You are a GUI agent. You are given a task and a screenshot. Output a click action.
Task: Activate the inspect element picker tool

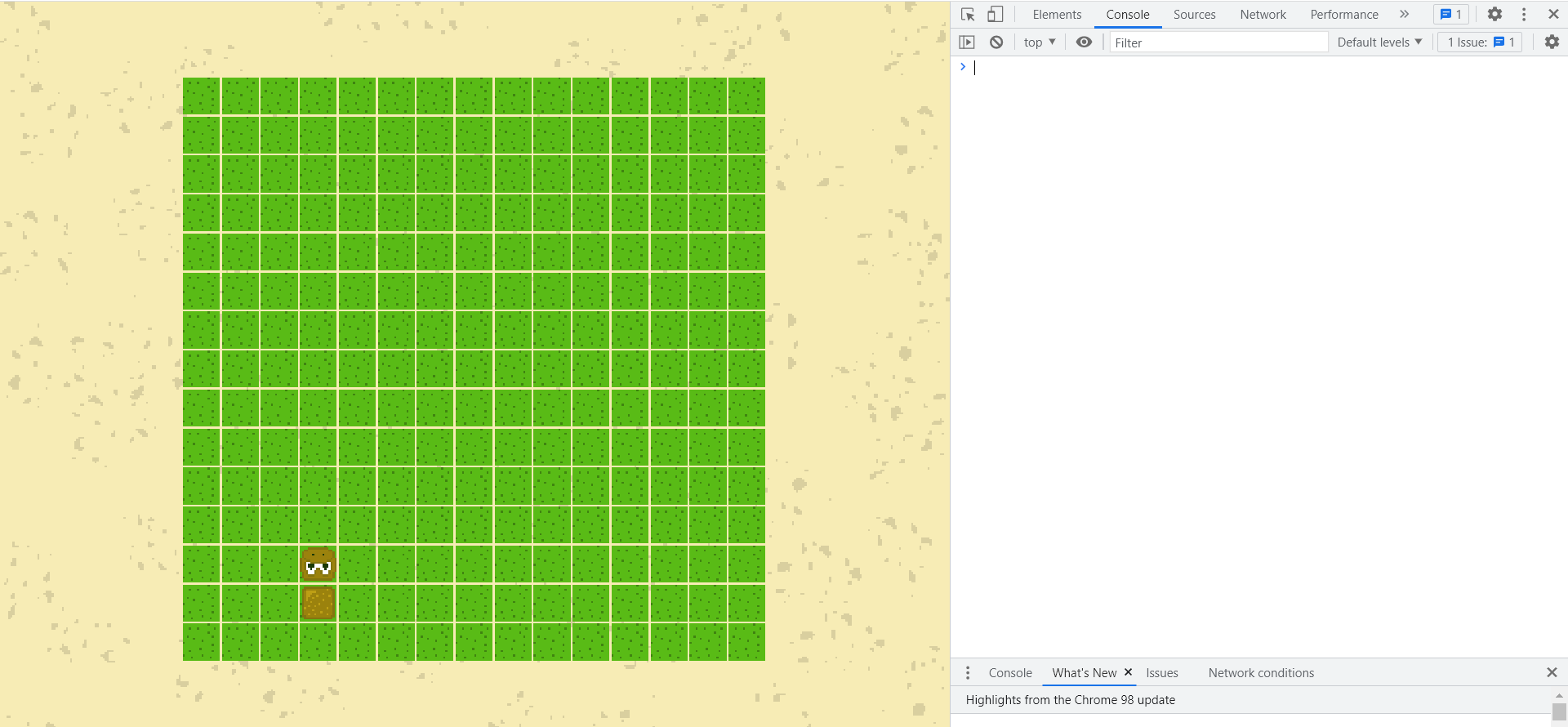[968, 15]
